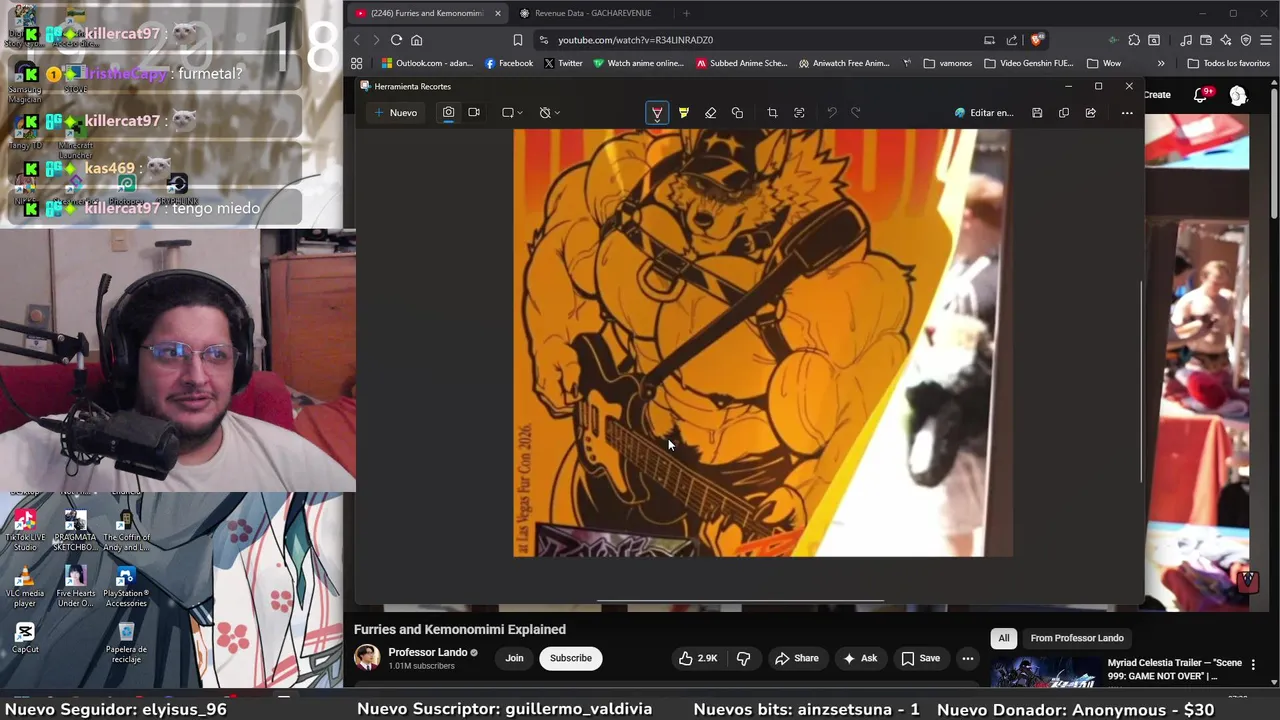The image size is (1280, 720).
Task: Open a new browser tab
Action: point(686,13)
